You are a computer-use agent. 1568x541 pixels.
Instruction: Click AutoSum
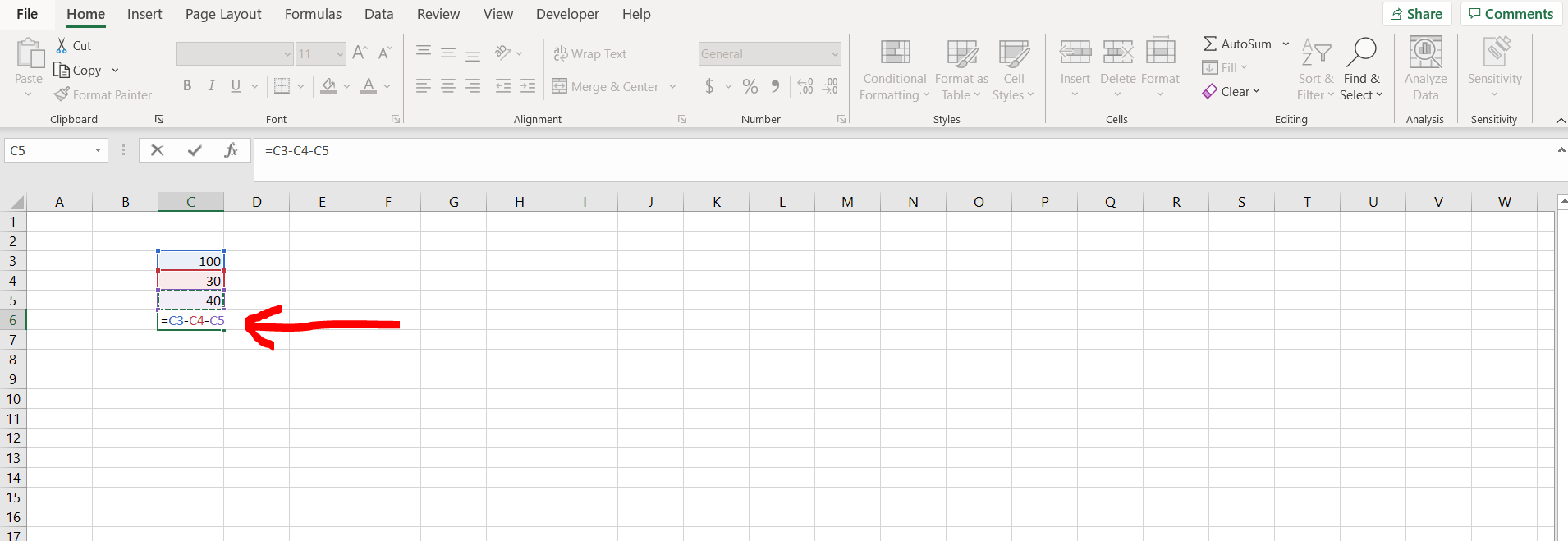(1237, 44)
